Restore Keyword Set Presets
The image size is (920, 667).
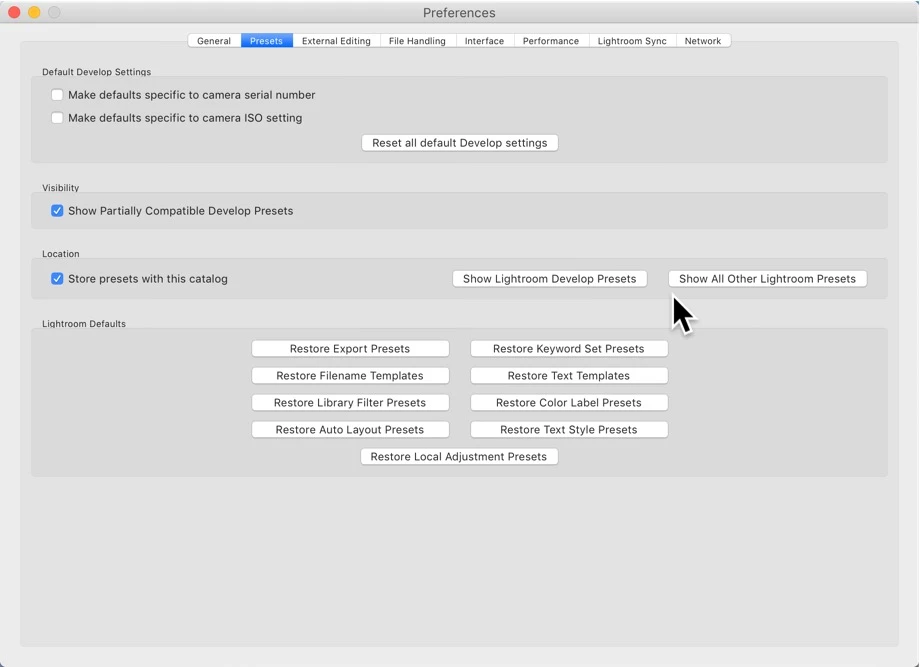coord(569,348)
